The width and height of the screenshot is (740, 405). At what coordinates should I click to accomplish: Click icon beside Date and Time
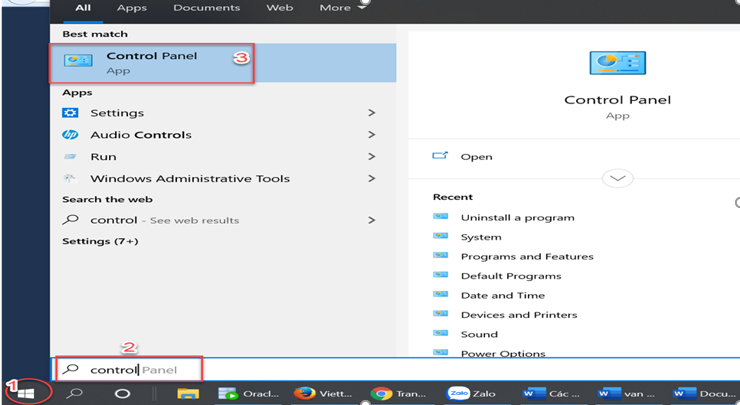point(440,294)
